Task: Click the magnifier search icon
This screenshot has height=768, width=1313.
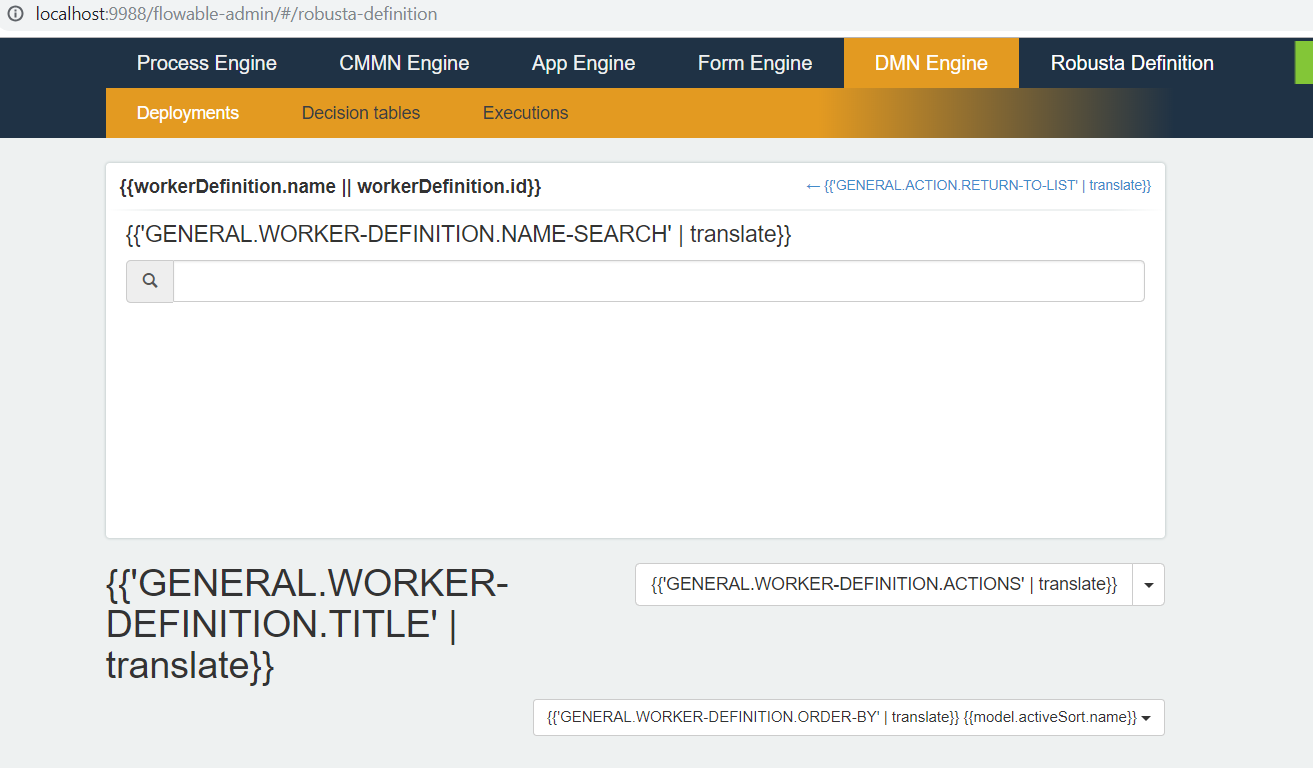Action: click(x=150, y=281)
